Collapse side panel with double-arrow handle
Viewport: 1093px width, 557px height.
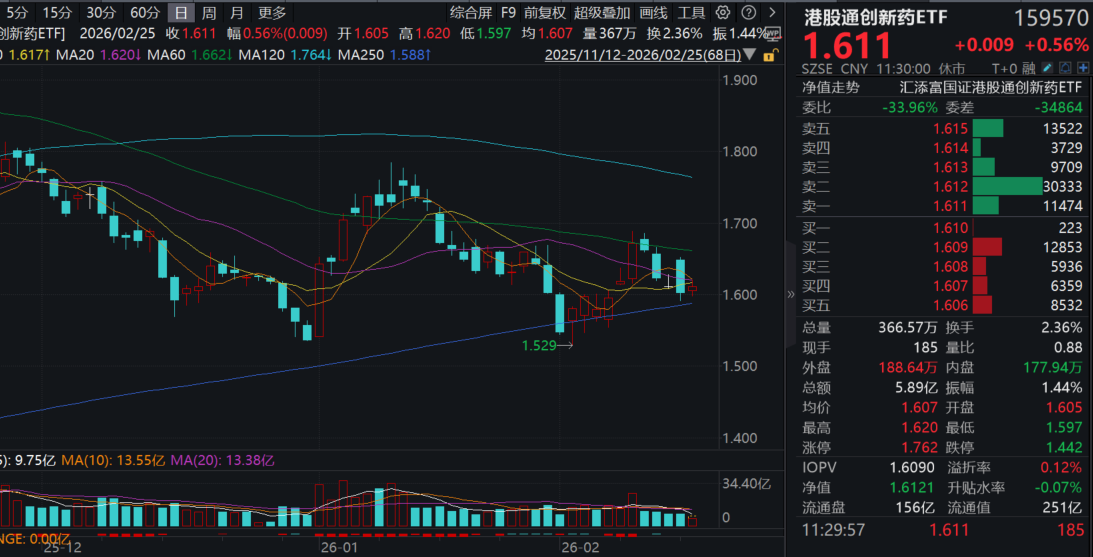tap(790, 295)
